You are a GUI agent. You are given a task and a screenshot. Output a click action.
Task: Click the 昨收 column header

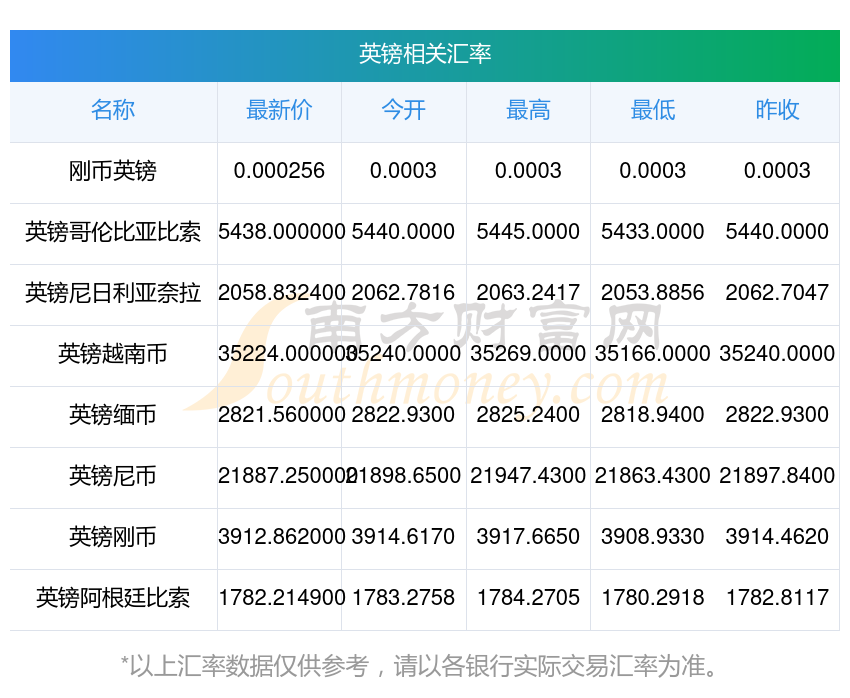pos(777,110)
